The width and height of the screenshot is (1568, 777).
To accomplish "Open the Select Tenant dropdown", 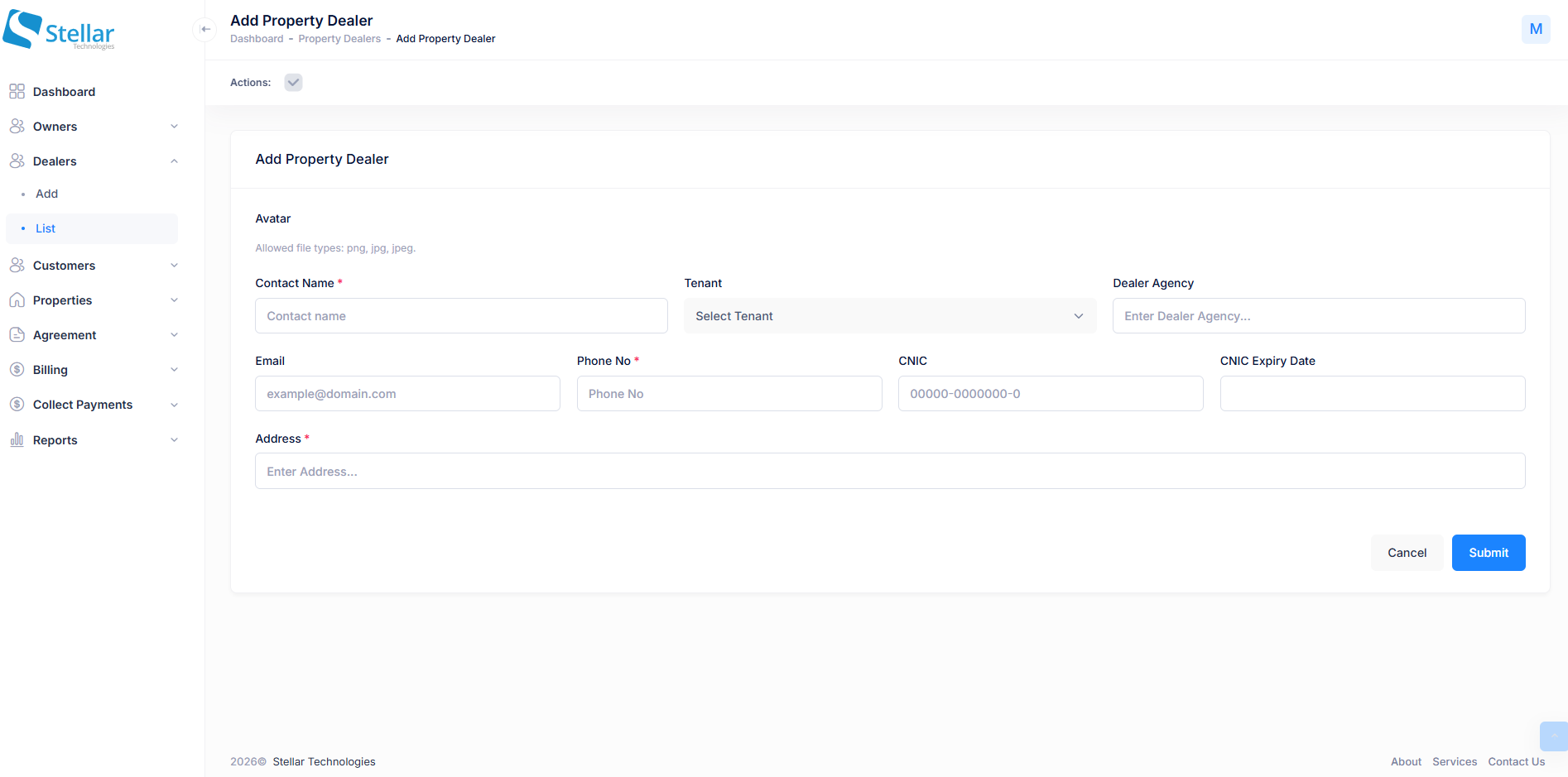I will click(x=889, y=316).
